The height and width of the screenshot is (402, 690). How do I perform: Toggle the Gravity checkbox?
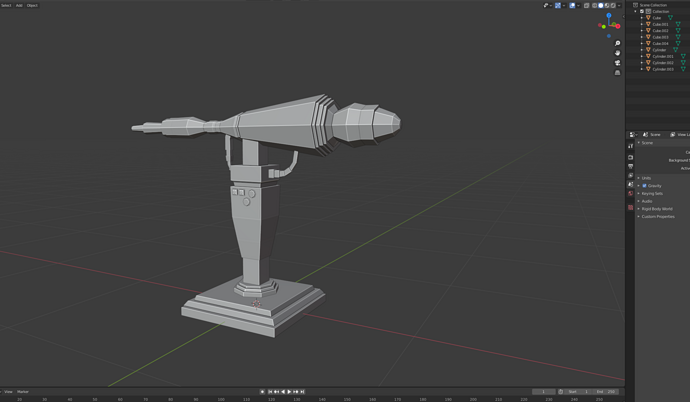[644, 186]
